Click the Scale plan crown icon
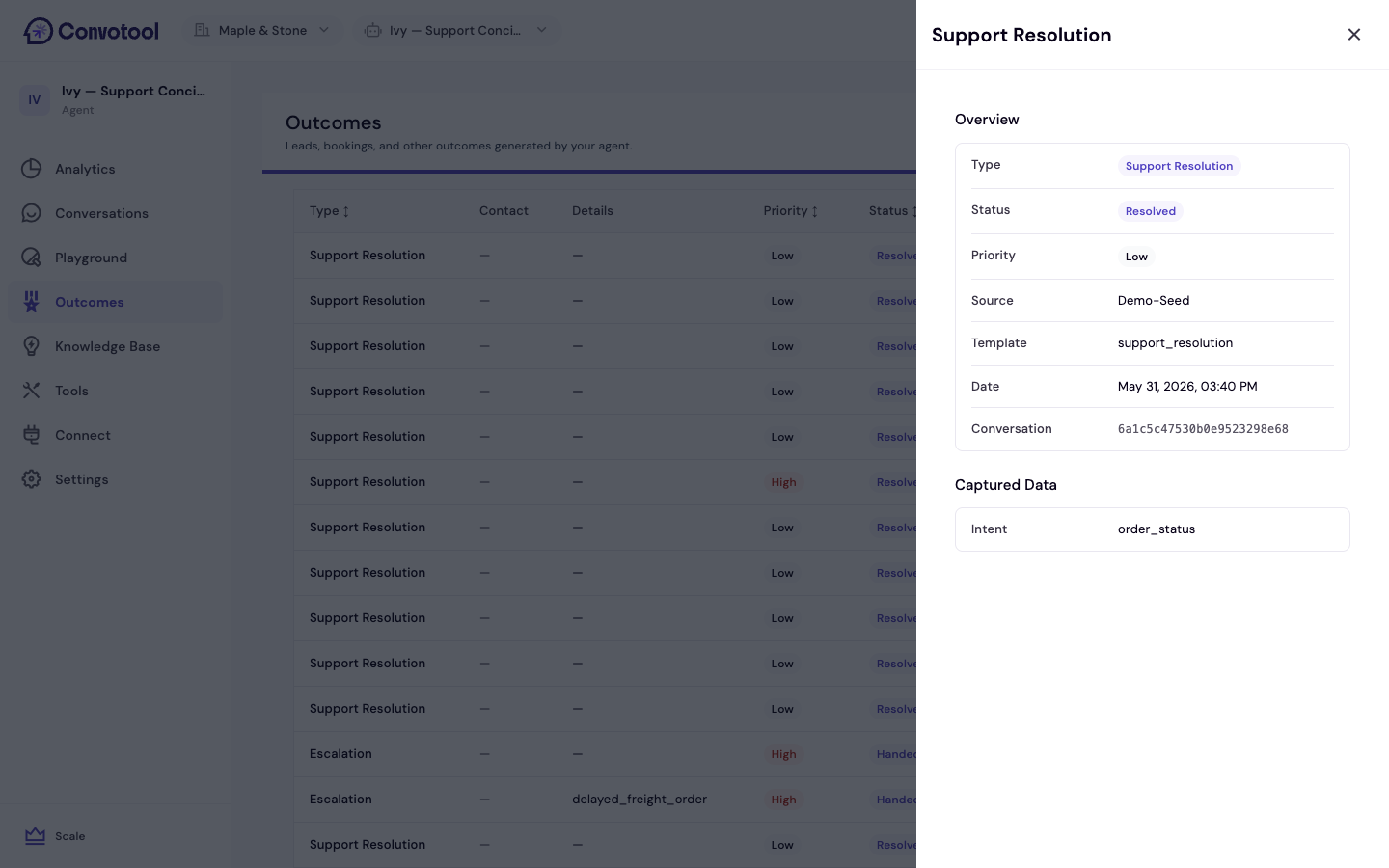 [36, 836]
